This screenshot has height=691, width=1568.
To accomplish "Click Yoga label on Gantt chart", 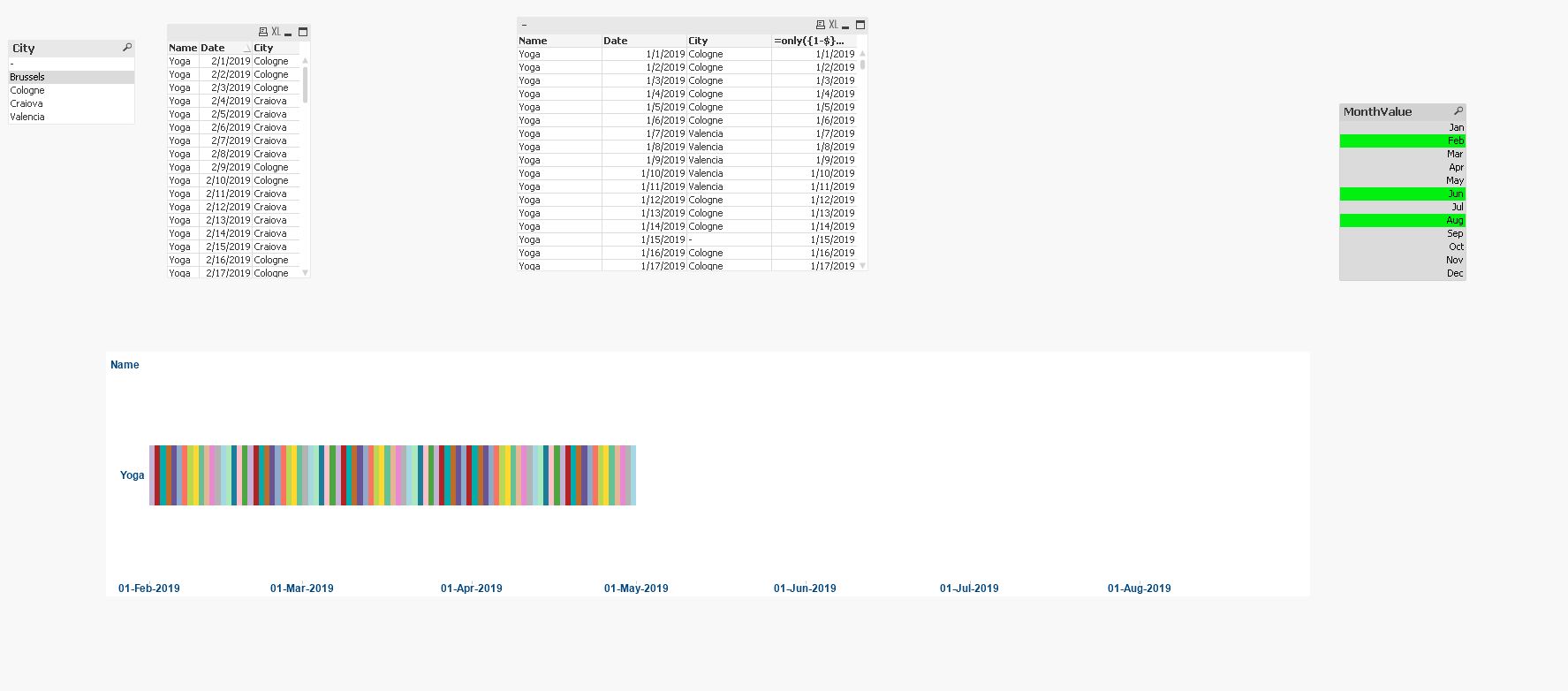I will pos(132,475).
